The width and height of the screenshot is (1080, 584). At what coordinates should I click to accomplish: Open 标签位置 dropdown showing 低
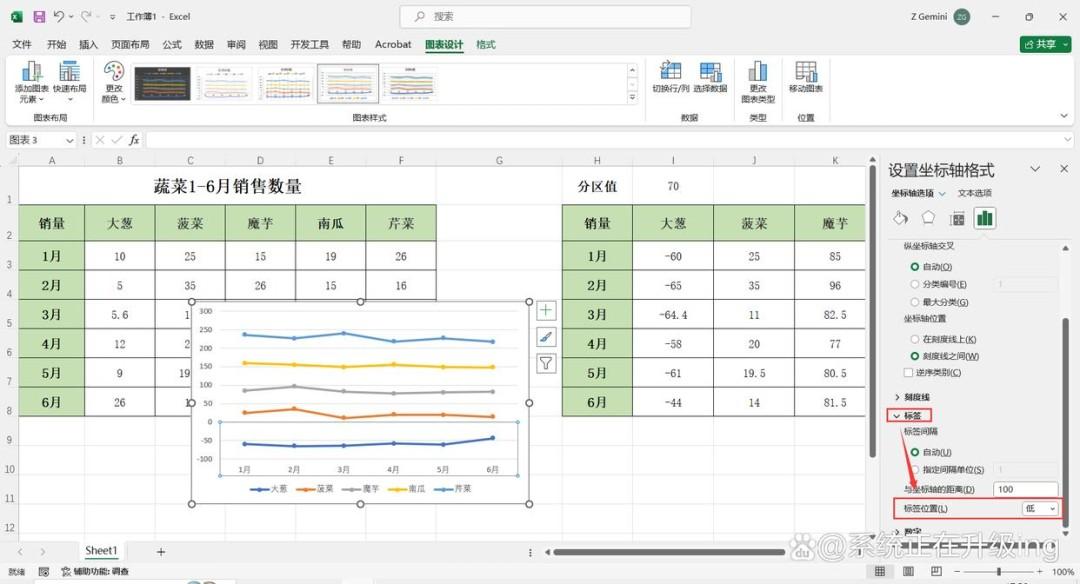[x=1039, y=508]
